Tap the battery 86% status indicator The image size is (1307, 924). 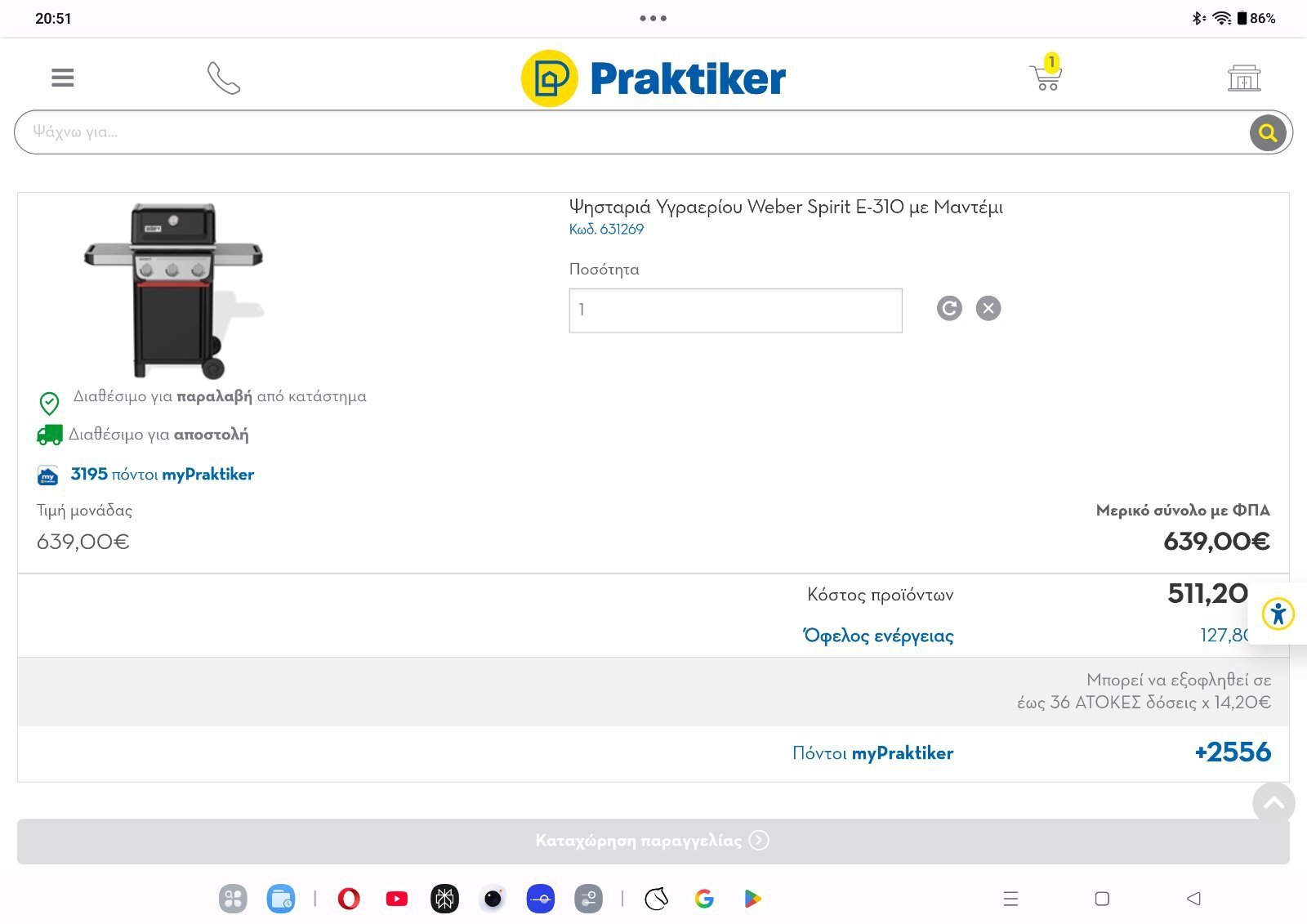pyautogui.click(x=1256, y=18)
